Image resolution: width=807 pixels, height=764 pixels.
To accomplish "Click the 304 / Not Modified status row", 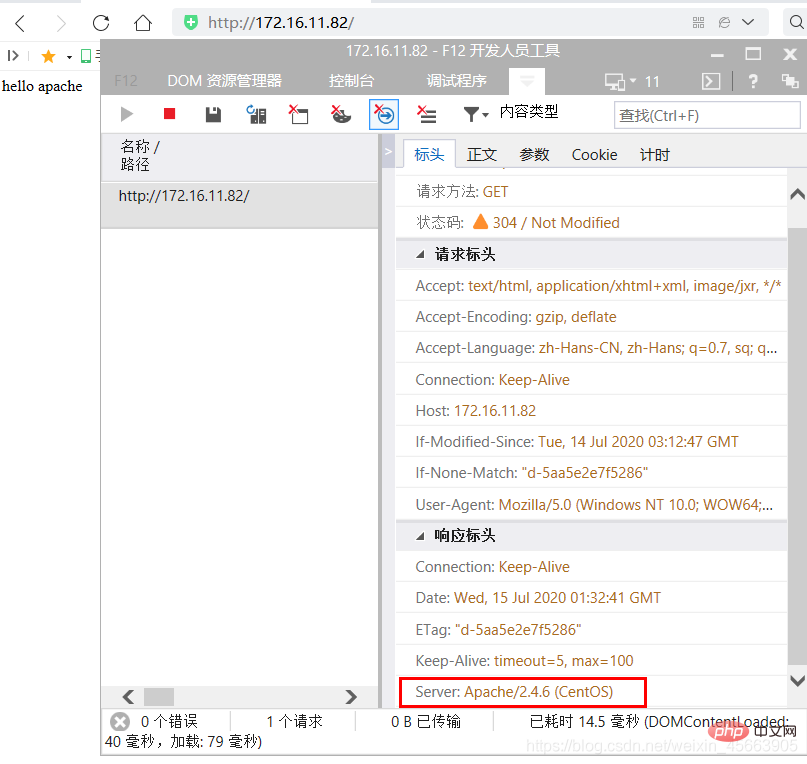I will point(591,222).
